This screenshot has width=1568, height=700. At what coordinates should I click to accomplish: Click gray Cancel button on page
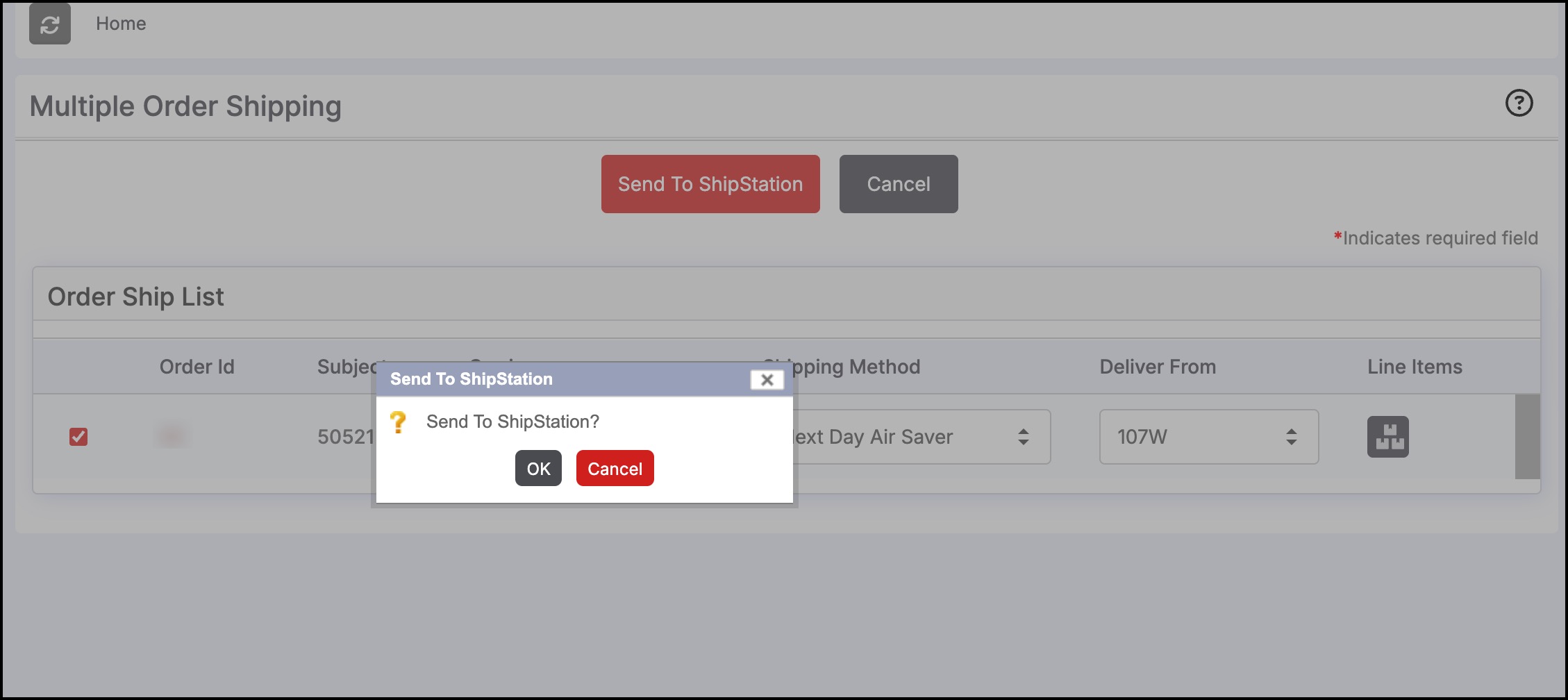point(899,184)
